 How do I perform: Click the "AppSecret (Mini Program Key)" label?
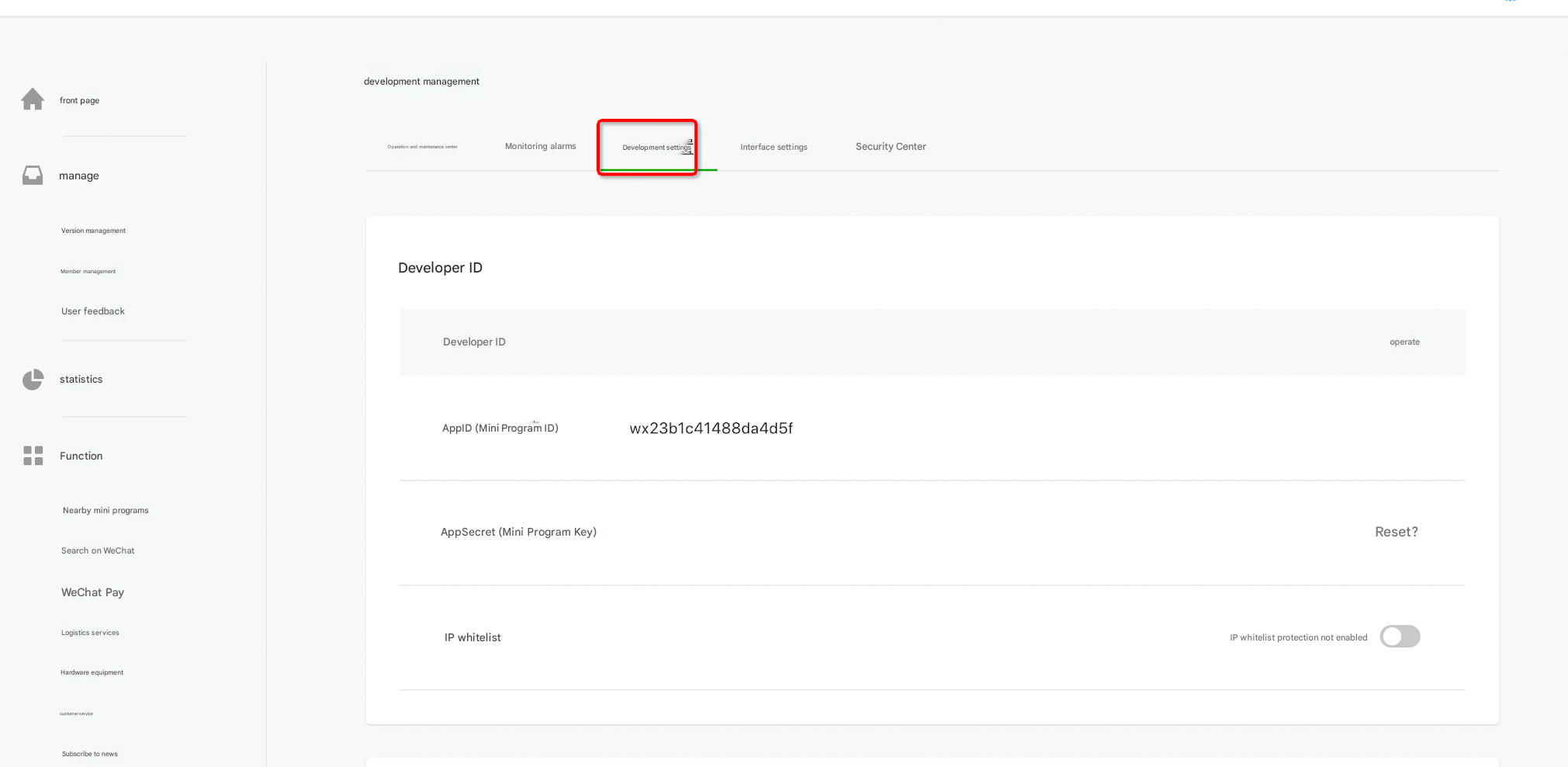click(518, 532)
